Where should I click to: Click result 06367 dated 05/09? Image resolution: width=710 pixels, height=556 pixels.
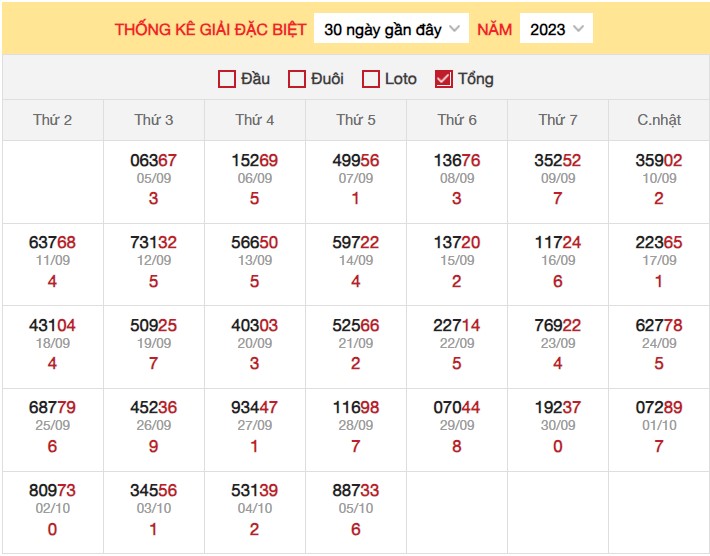pos(154,160)
